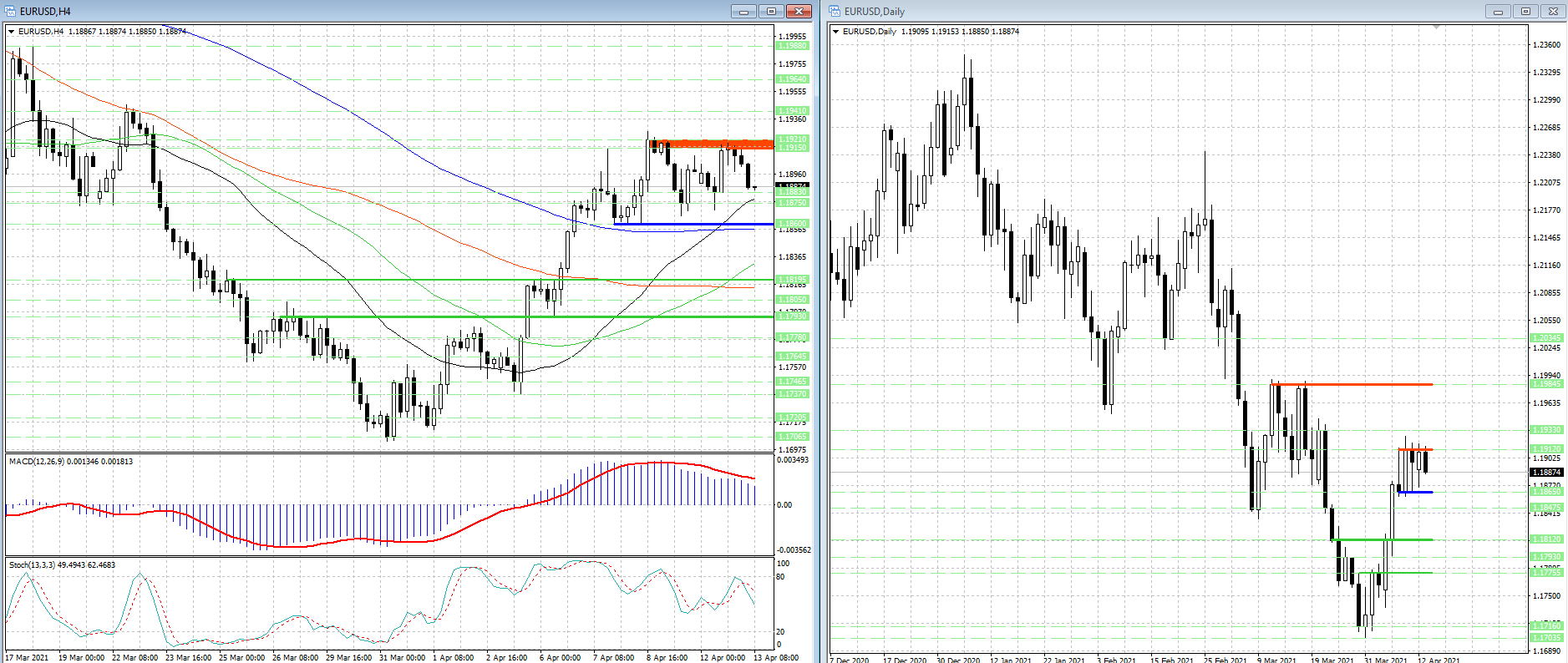The width and height of the screenshot is (1568, 663).
Task: Click the green '1.18600' level label on H4
Action: coord(793,224)
